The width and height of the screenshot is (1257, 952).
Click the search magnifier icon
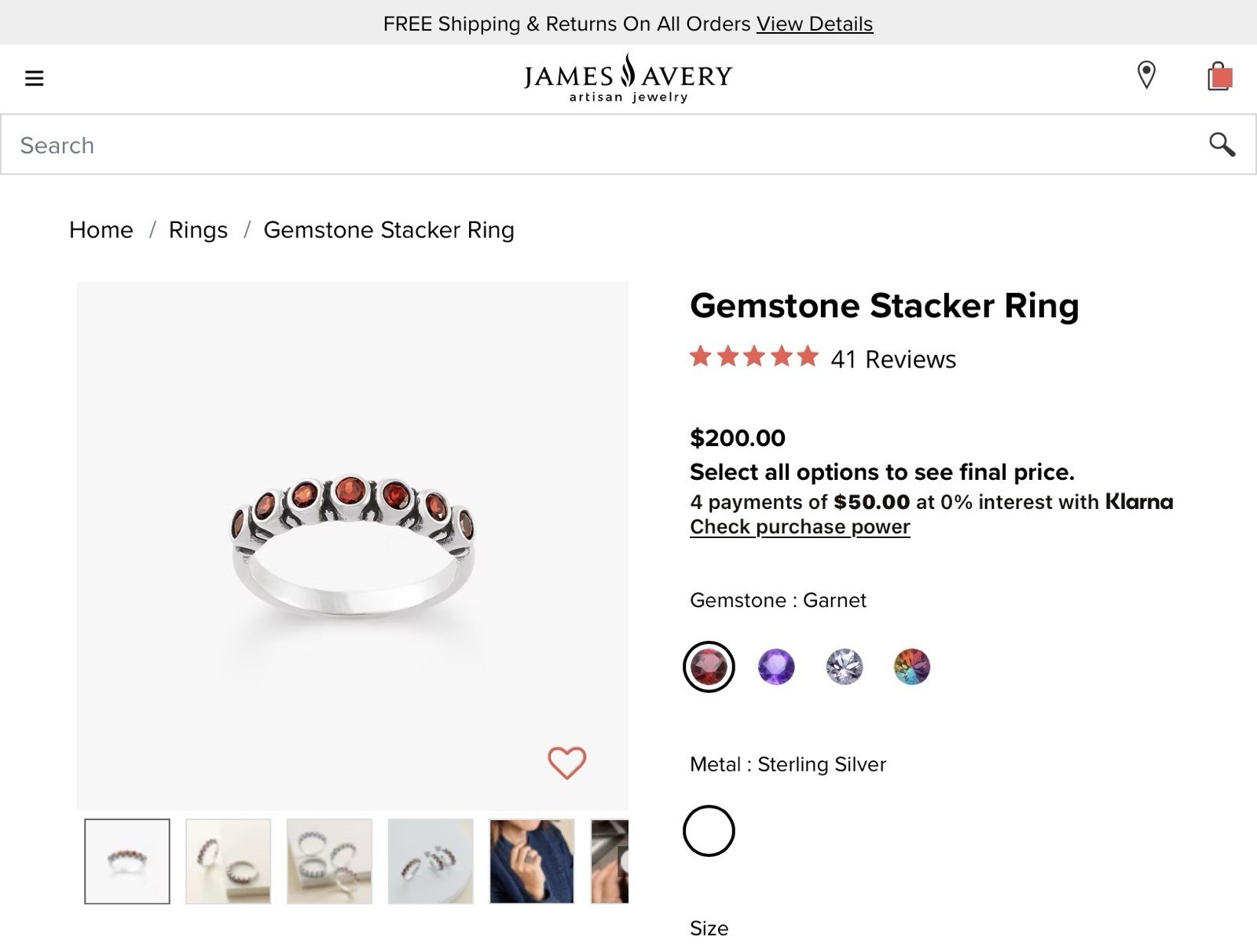pos(1222,145)
